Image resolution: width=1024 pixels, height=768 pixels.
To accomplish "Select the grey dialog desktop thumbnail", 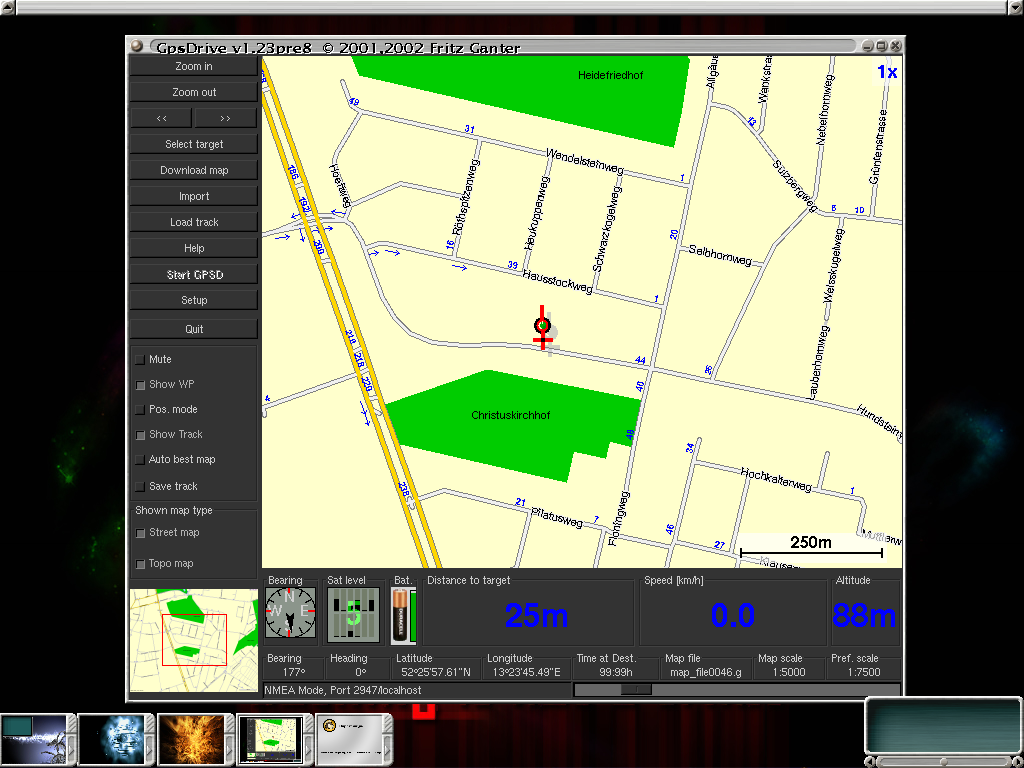I will pos(351,739).
